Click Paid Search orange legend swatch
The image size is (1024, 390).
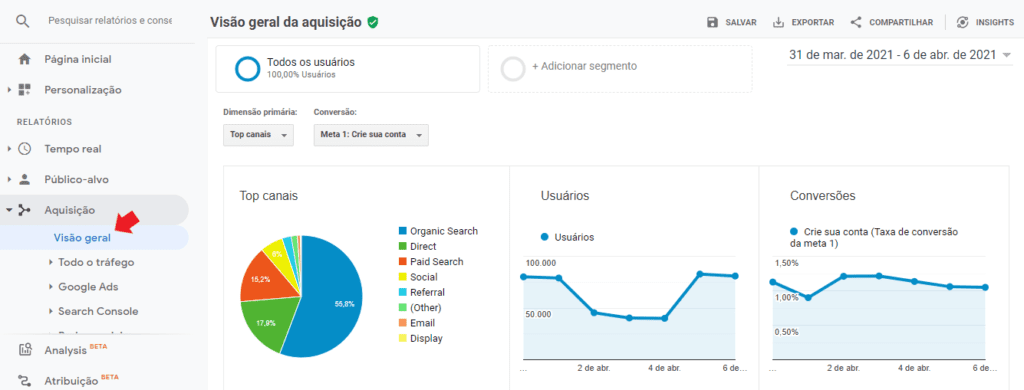[x=402, y=262]
